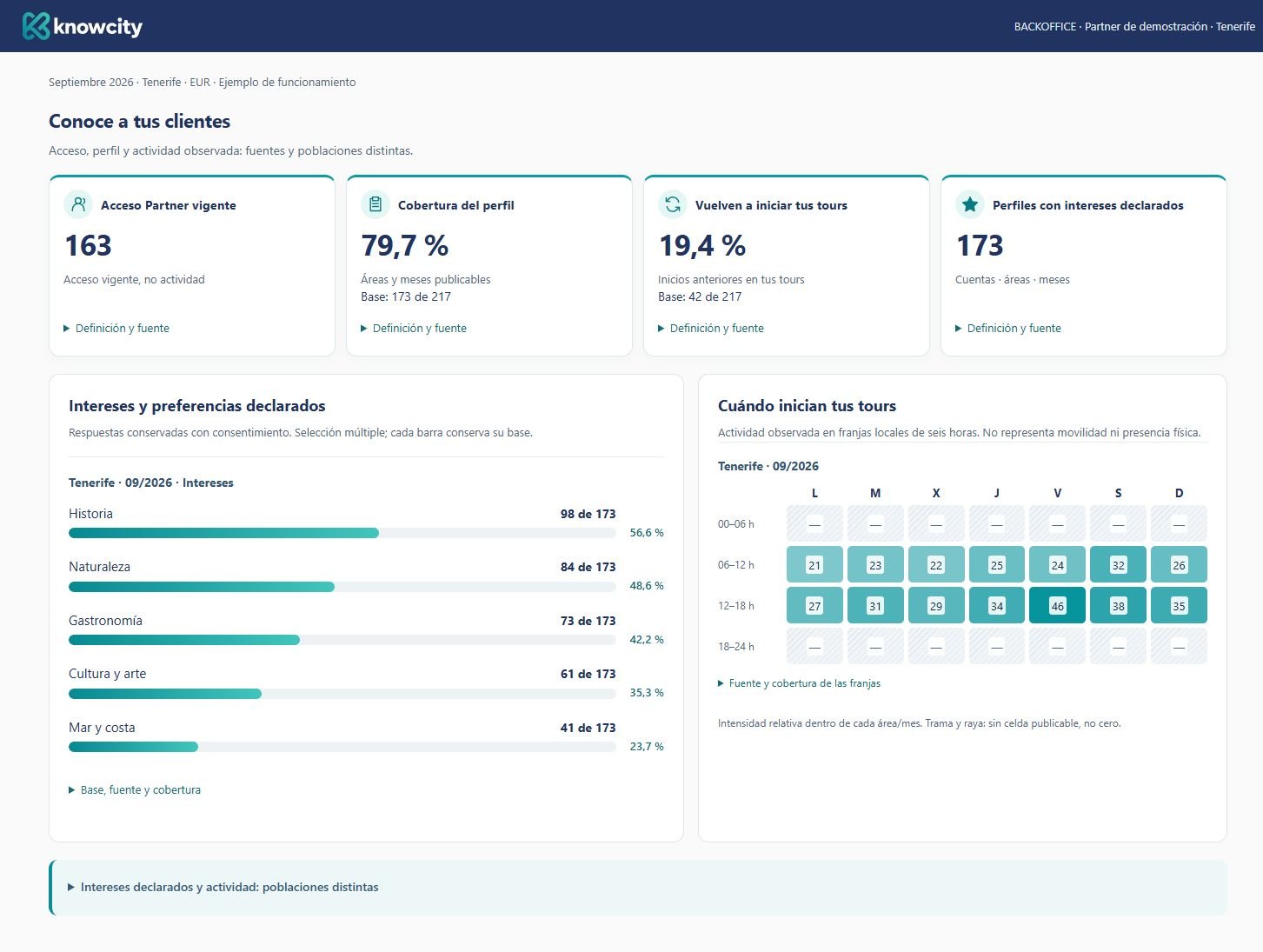Click the 79,7 % coverage value
Screen dimensions: 1263x952
click(405, 246)
